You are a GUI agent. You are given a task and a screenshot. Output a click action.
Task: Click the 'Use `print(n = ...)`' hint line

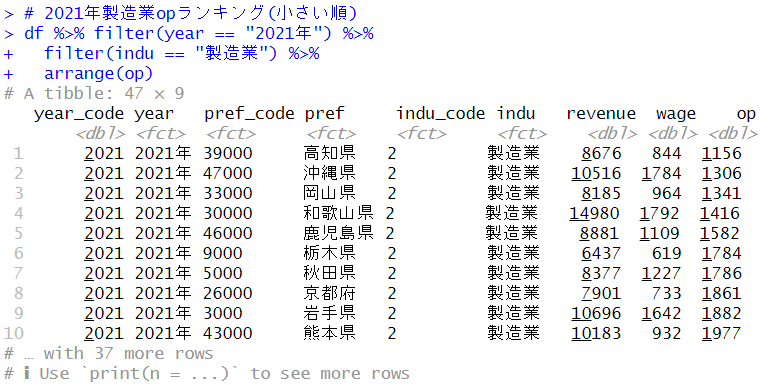tap(207, 373)
